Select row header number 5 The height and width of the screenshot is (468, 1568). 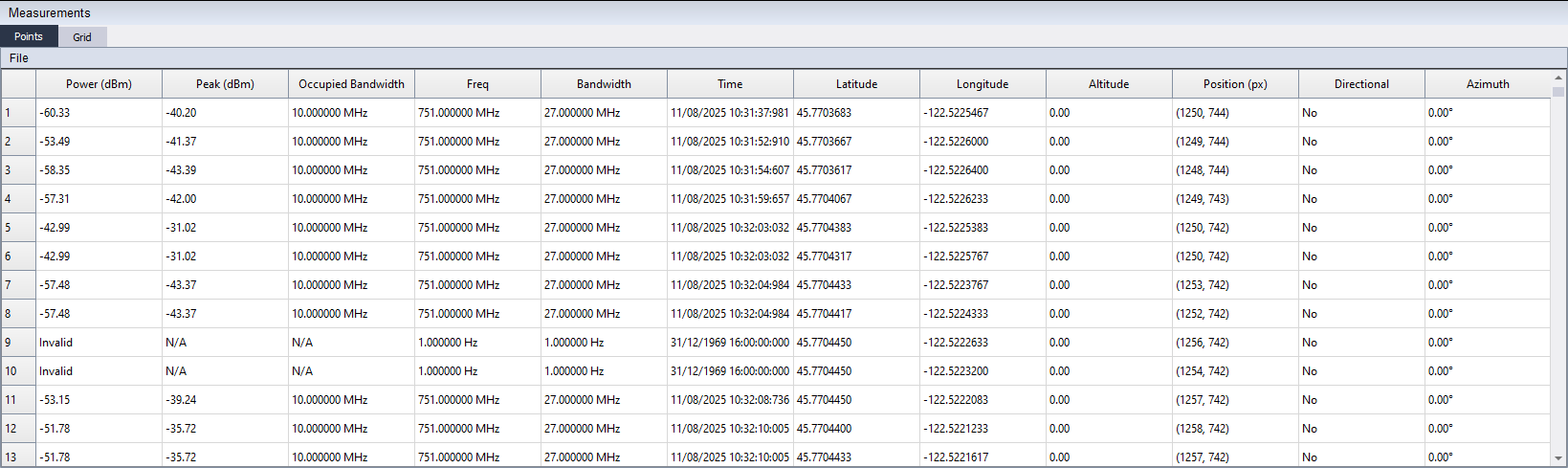(19, 228)
